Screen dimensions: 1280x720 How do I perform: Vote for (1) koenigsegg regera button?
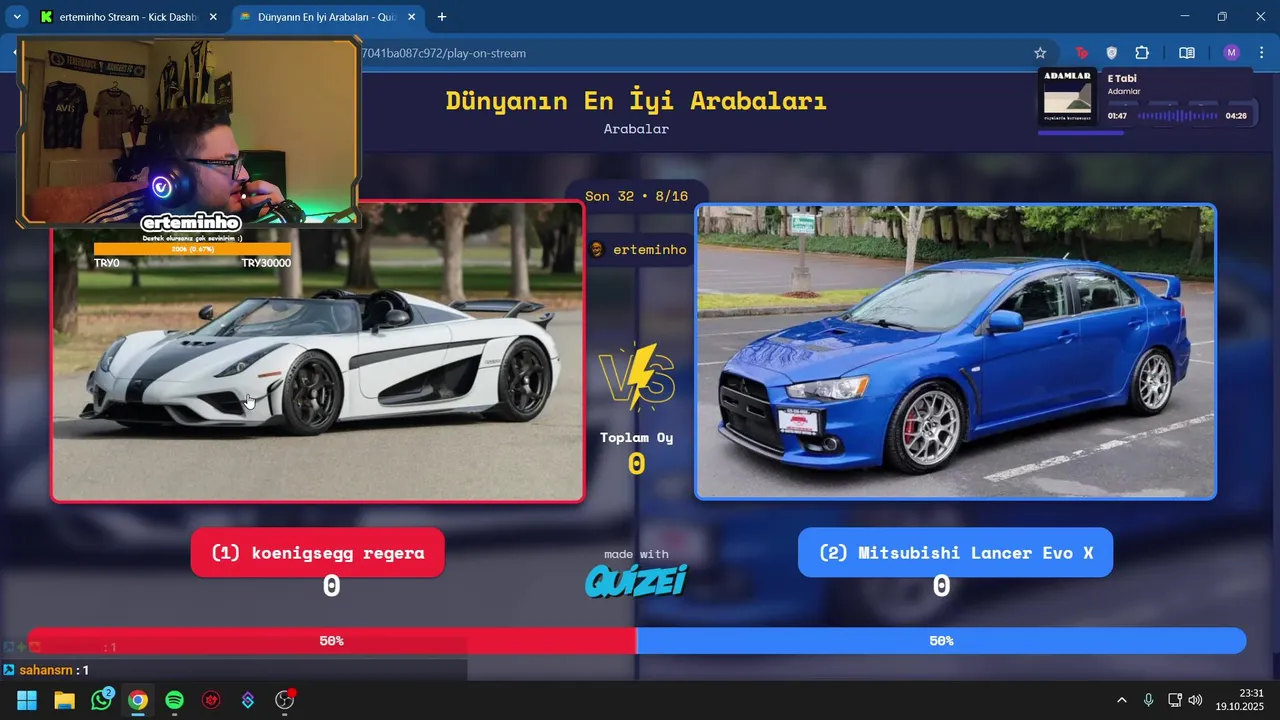pos(318,552)
